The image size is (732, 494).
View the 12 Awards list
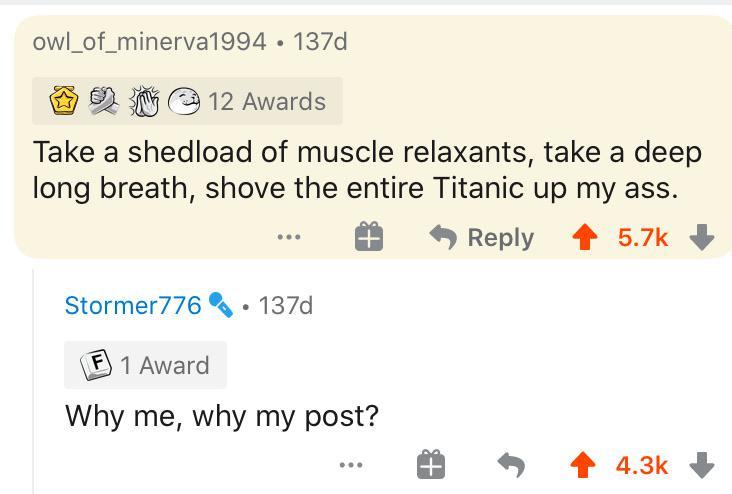[266, 101]
